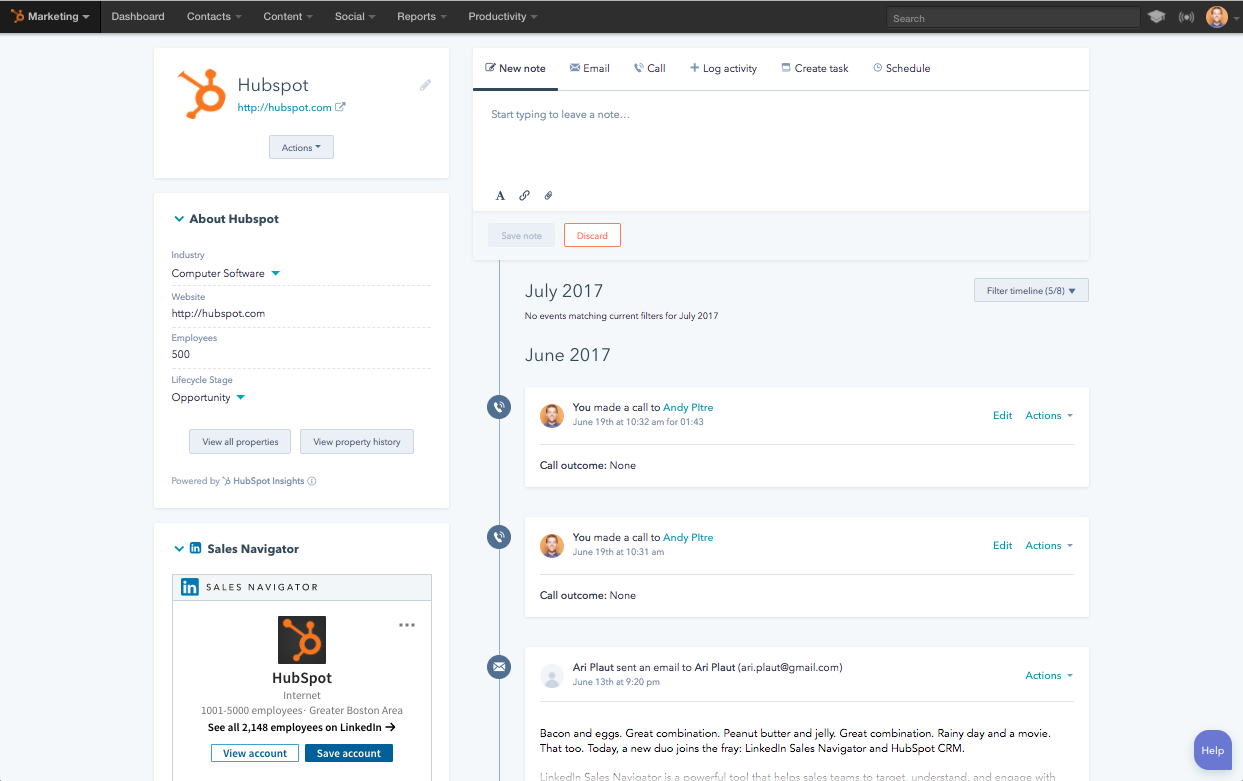This screenshot has width=1243, height=781.
Task: Click the user avatar on the 10:31 am call
Action: coord(552,545)
